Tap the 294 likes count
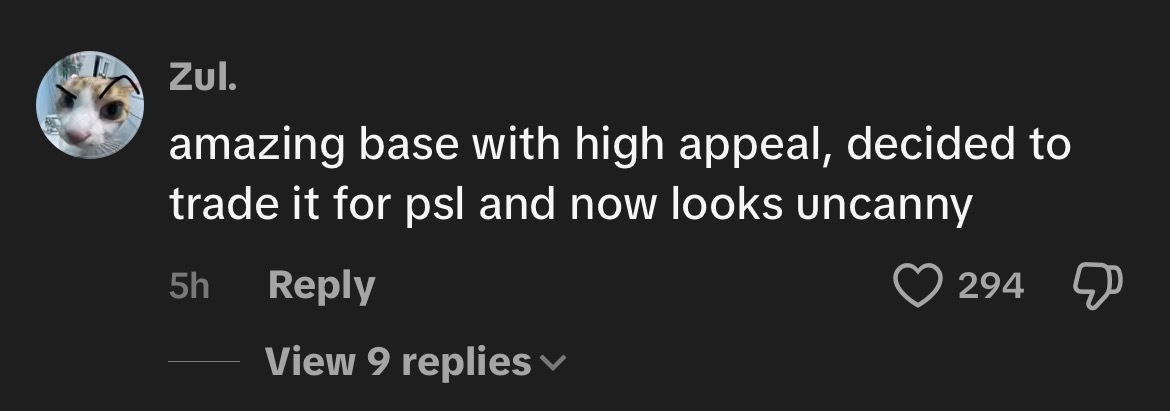The width and height of the screenshot is (1170, 411). (991, 286)
